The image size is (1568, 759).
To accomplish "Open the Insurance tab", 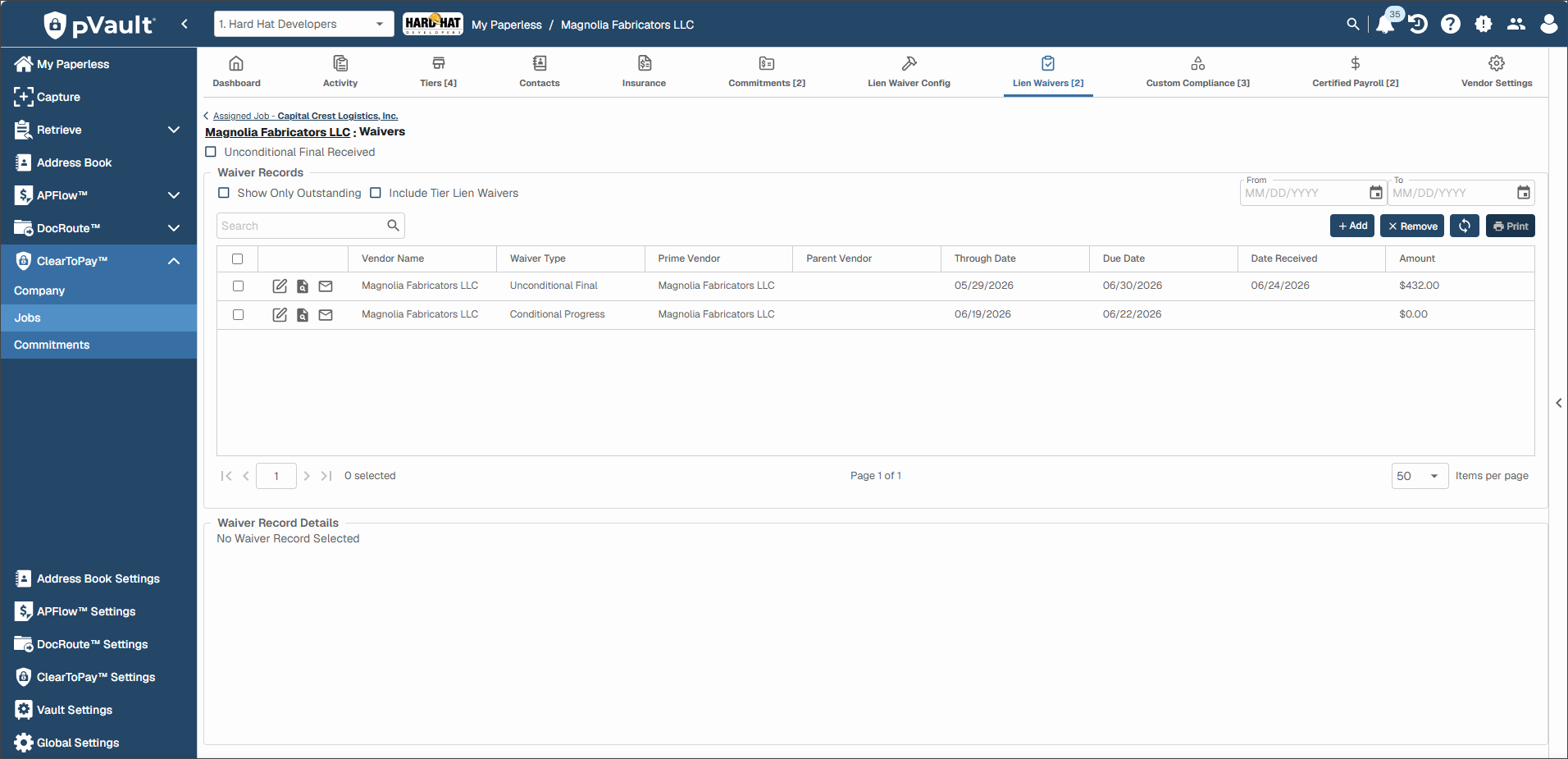I will [x=644, y=71].
